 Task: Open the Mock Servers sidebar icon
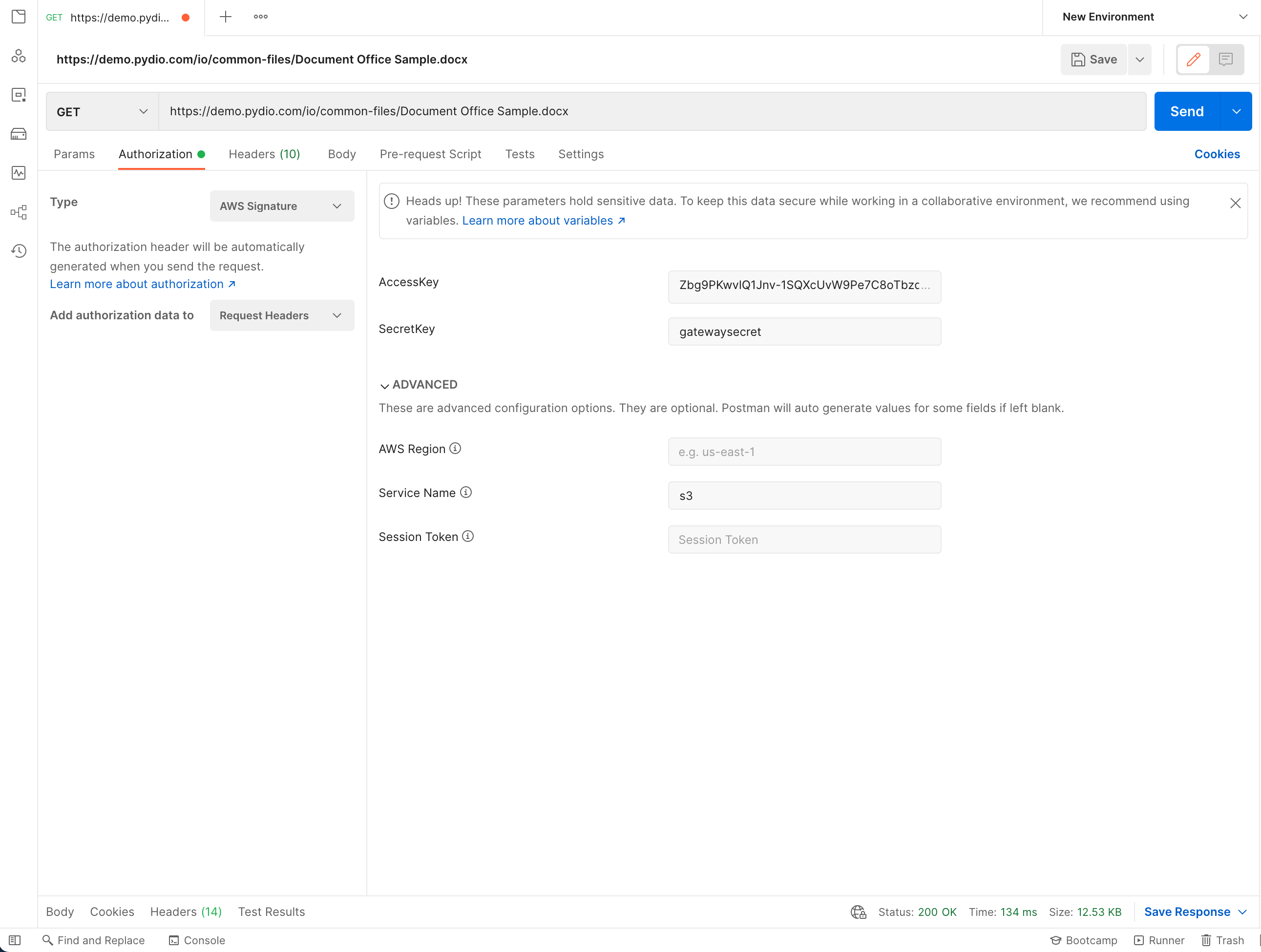[18, 134]
